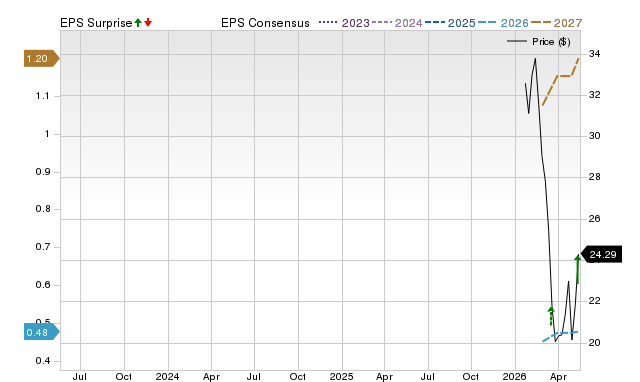Click the dashed green surprise arrow near 22

[x=551, y=316]
